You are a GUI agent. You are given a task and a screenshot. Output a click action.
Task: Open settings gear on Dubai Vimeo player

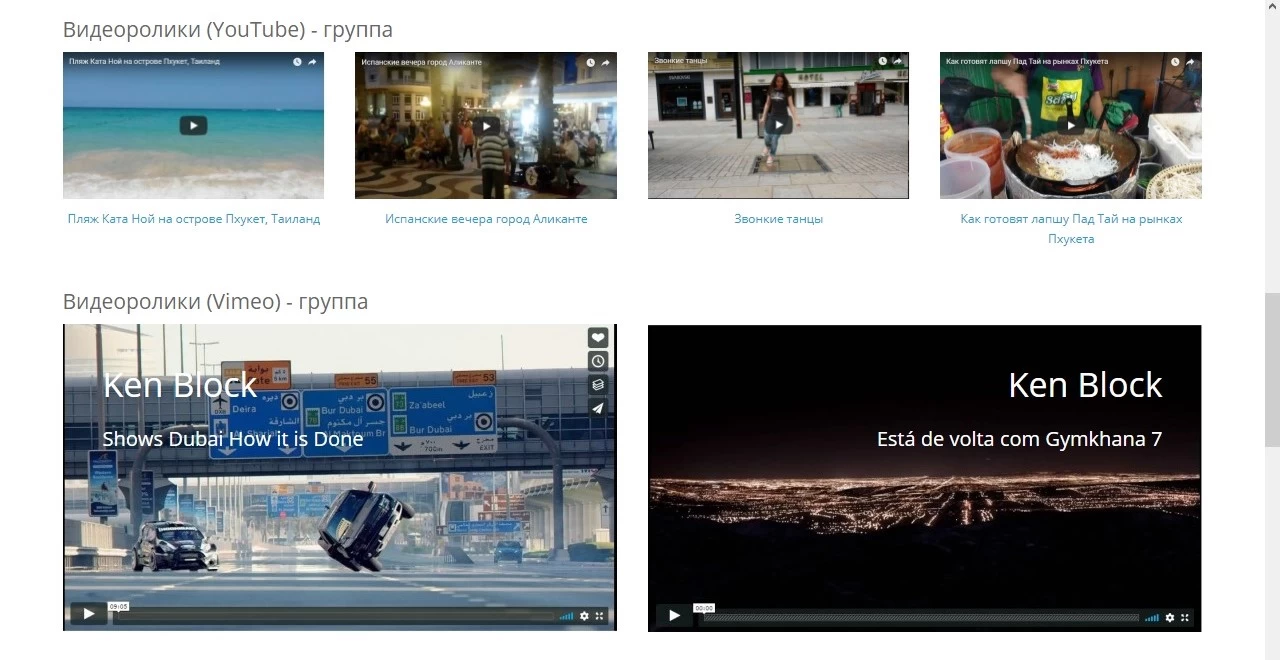click(x=584, y=616)
